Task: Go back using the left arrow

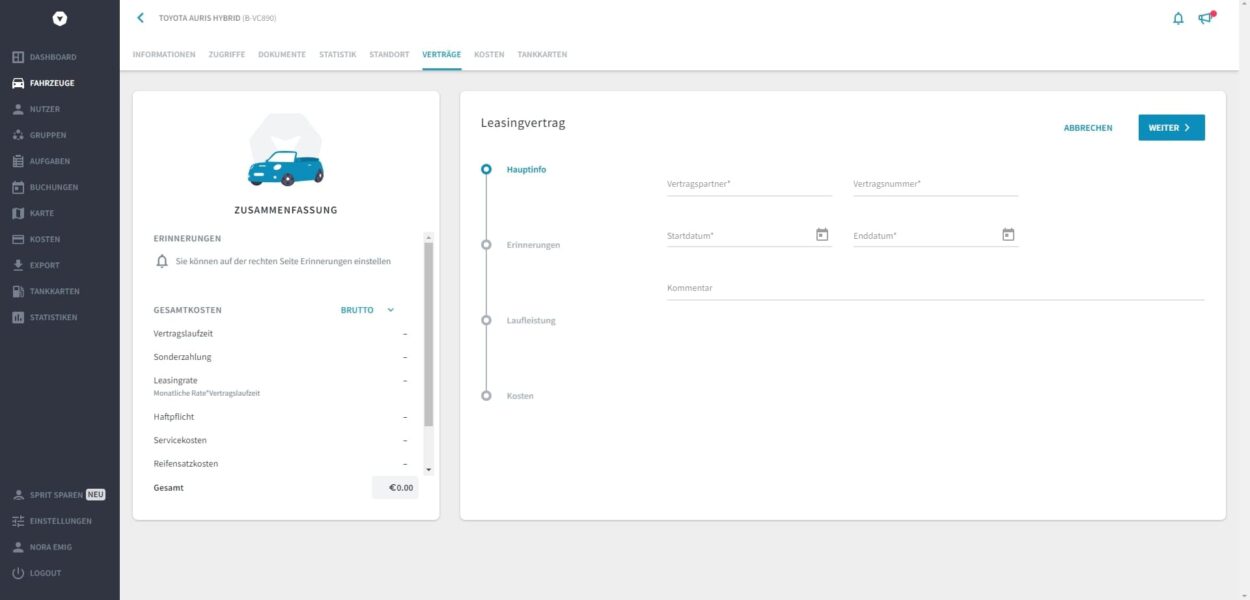Action: click(x=140, y=17)
